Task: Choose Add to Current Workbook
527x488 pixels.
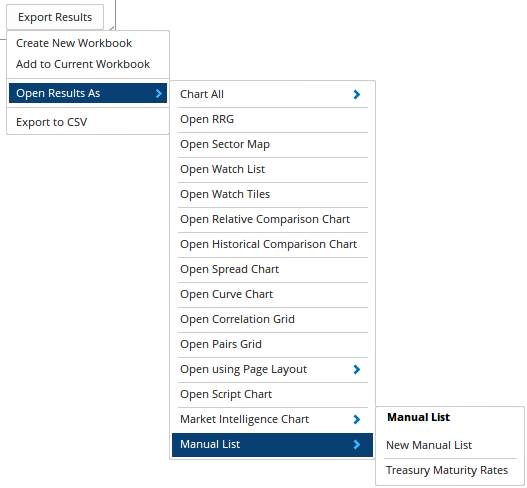Action: point(83,64)
